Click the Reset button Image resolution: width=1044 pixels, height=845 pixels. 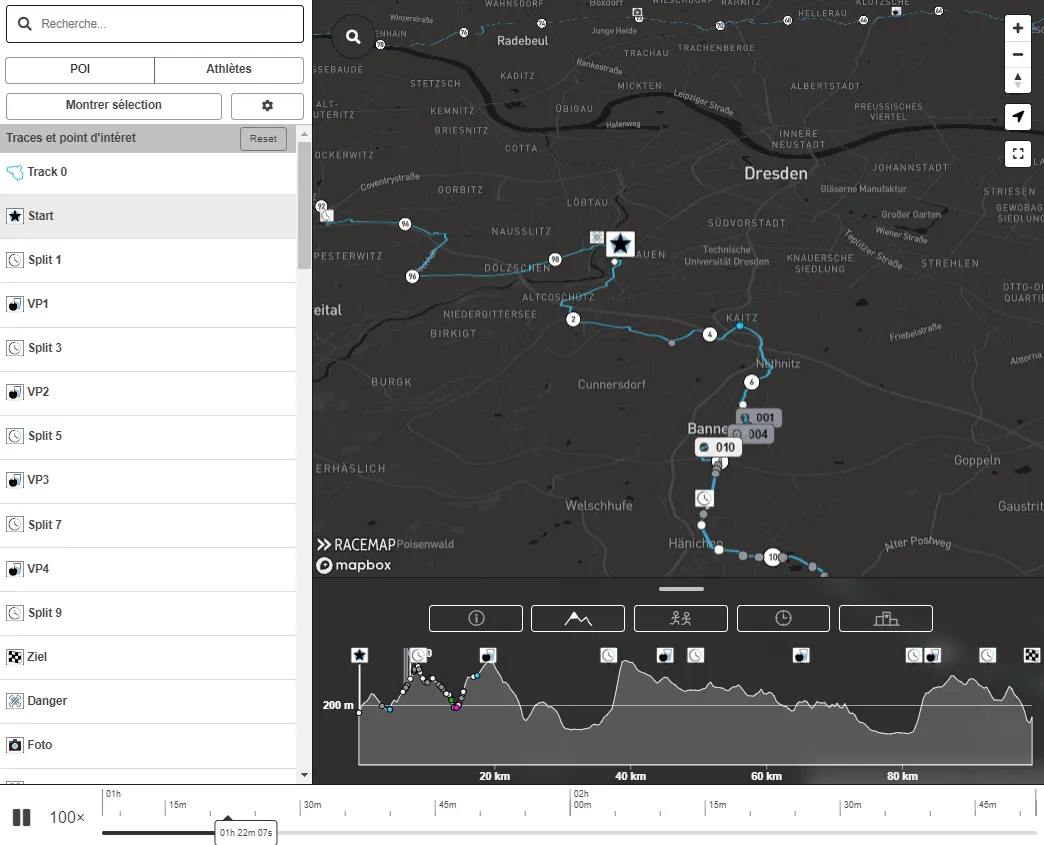click(x=263, y=139)
